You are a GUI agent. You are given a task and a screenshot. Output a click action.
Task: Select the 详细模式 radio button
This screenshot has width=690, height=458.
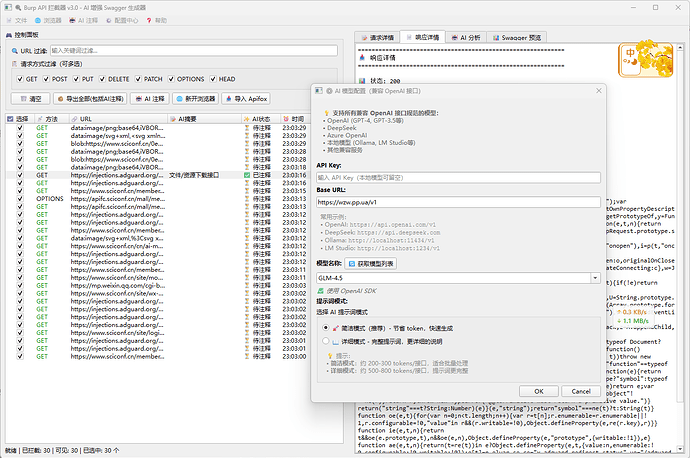[326, 341]
